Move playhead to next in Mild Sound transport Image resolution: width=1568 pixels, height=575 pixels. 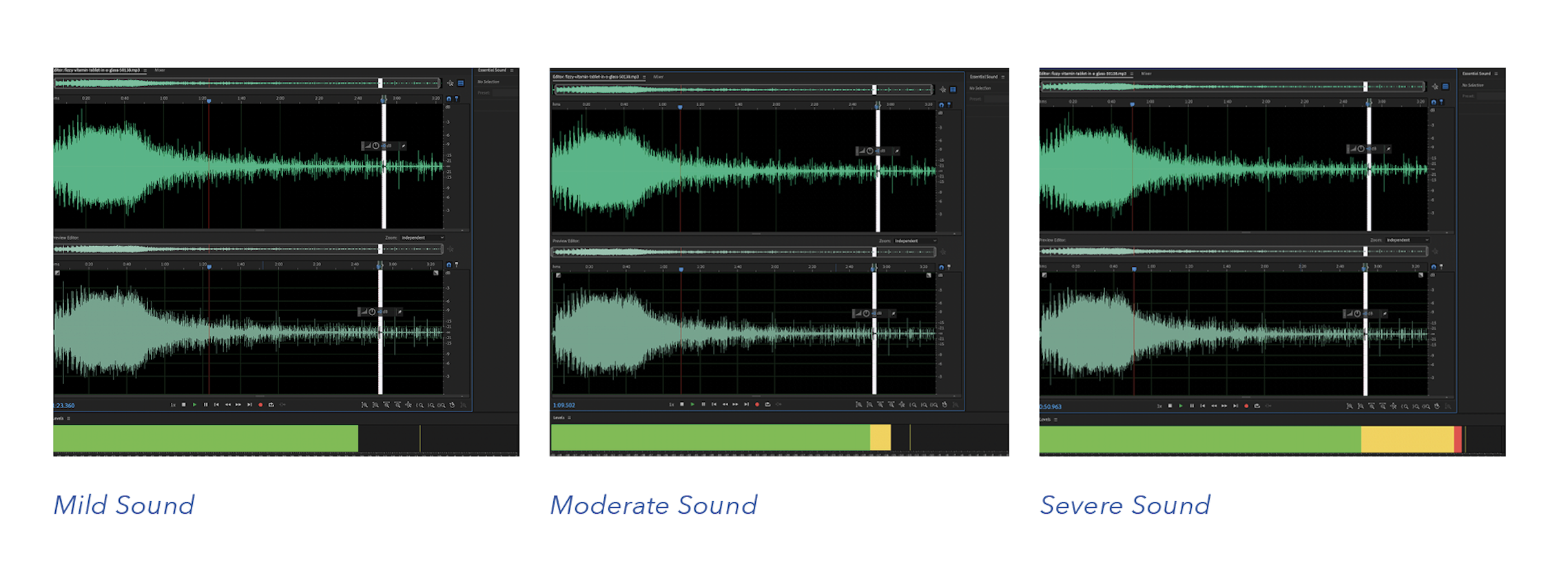pos(249,405)
